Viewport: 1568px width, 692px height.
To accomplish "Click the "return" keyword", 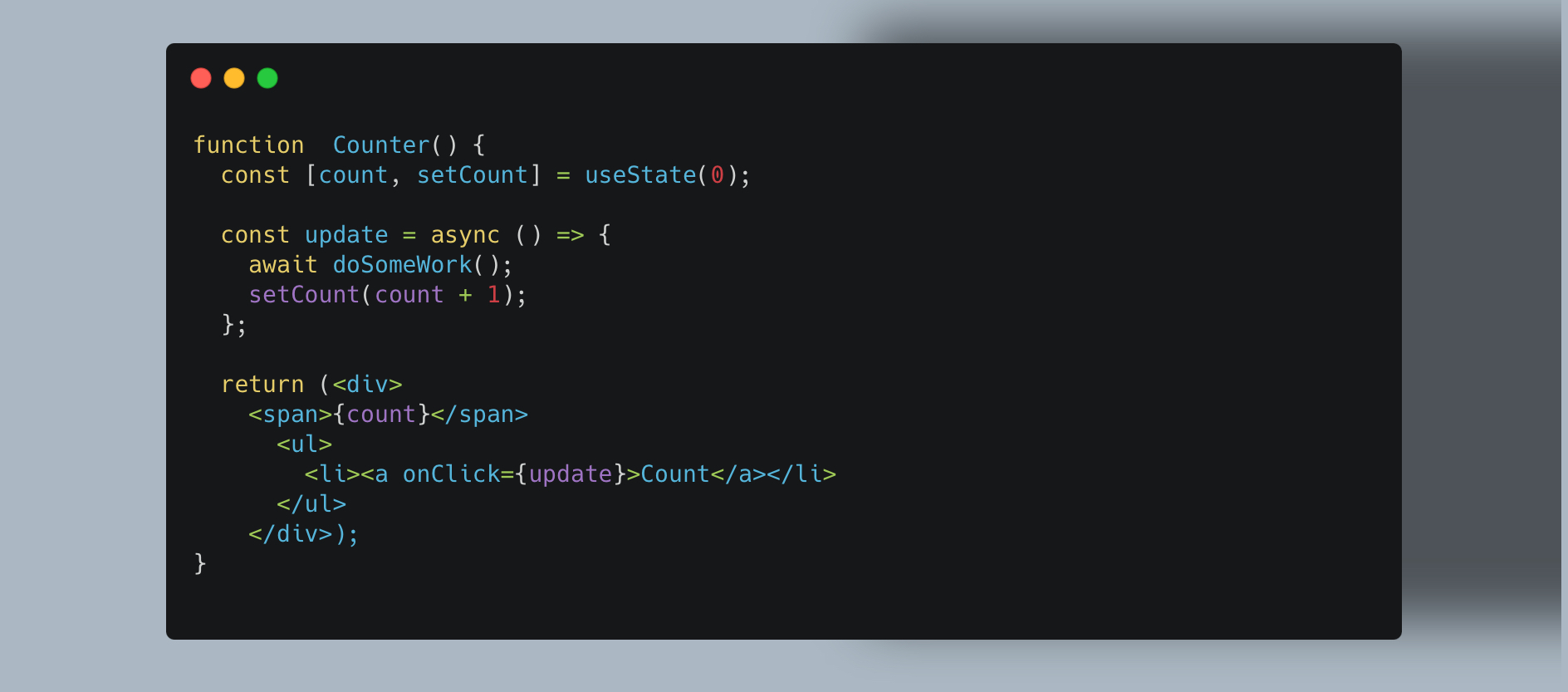I will coord(262,385).
